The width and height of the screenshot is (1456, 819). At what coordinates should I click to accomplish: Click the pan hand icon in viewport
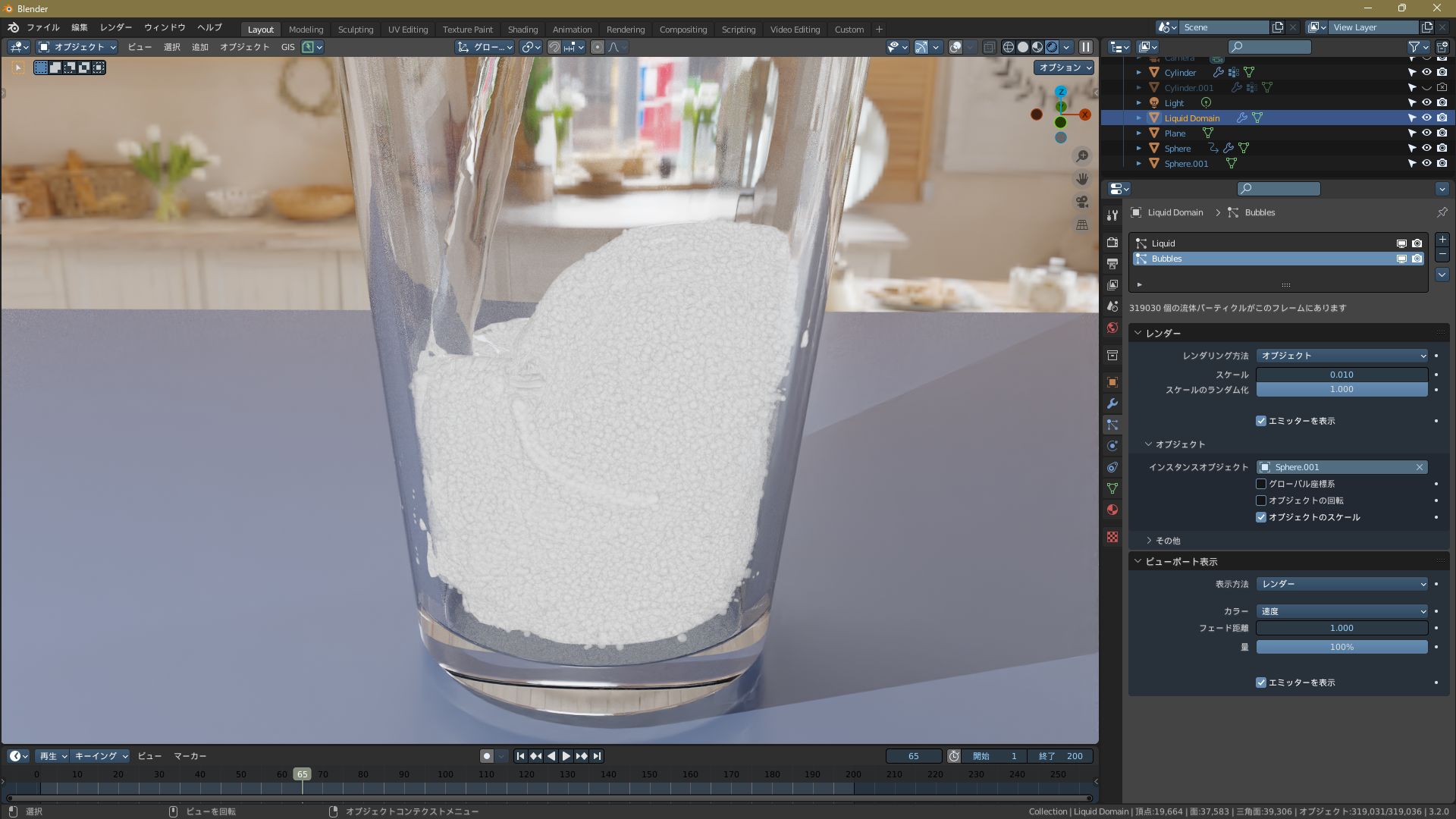pyautogui.click(x=1082, y=179)
